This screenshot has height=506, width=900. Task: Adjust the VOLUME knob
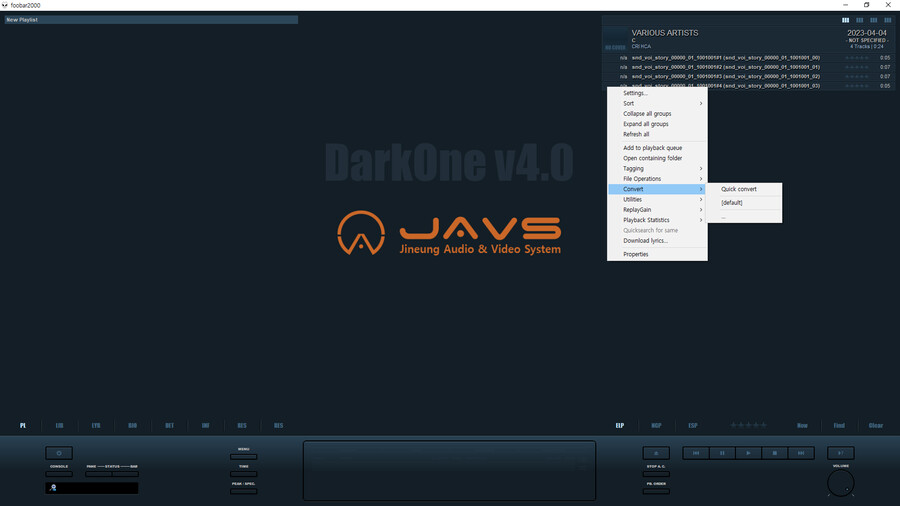pyautogui.click(x=841, y=483)
